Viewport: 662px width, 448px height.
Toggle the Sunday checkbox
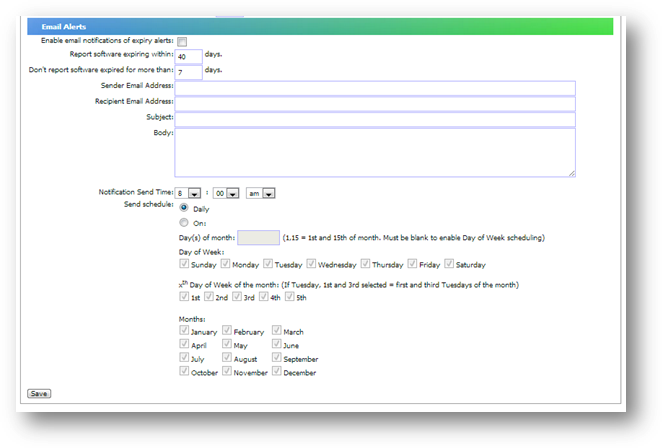point(184,264)
